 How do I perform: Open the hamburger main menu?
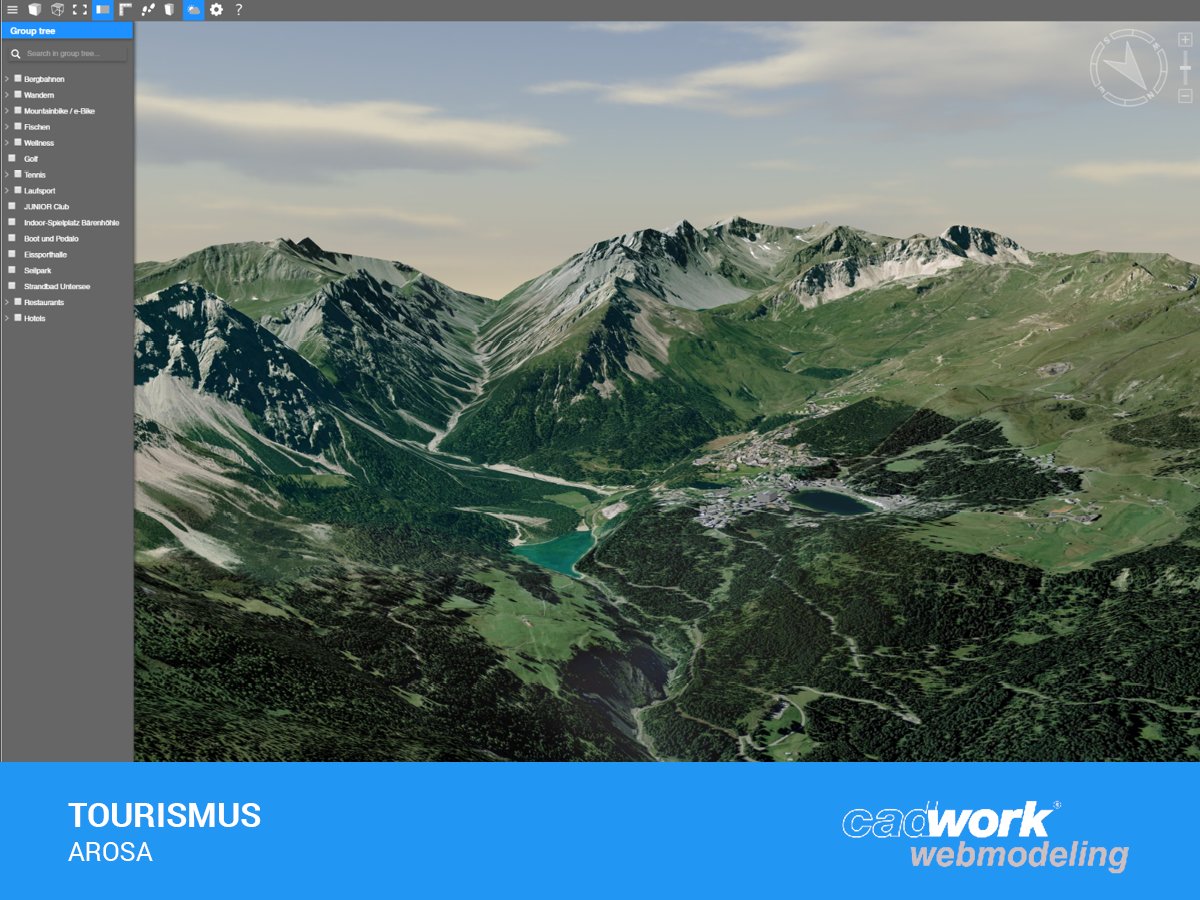pyautogui.click(x=13, y=10)
